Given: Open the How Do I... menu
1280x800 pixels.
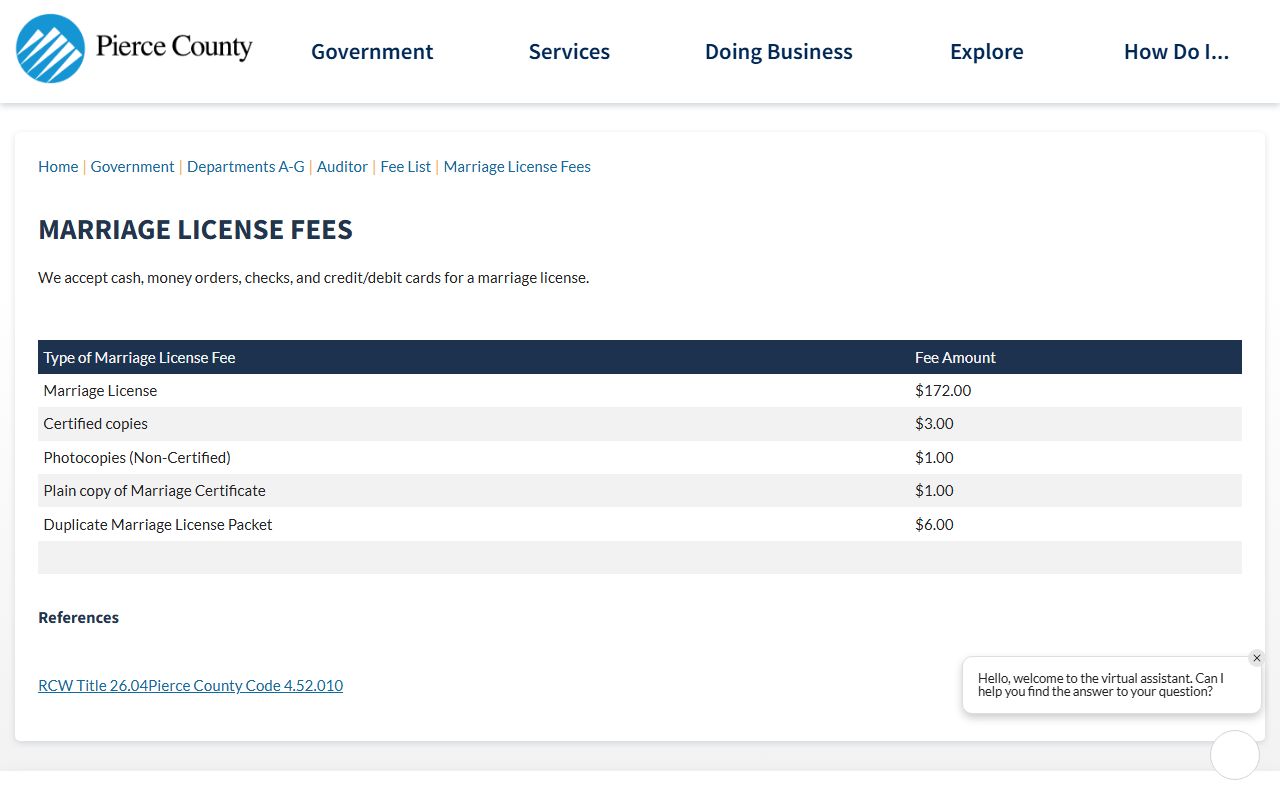Looking at the screenshot, I should pos(1176,52).
